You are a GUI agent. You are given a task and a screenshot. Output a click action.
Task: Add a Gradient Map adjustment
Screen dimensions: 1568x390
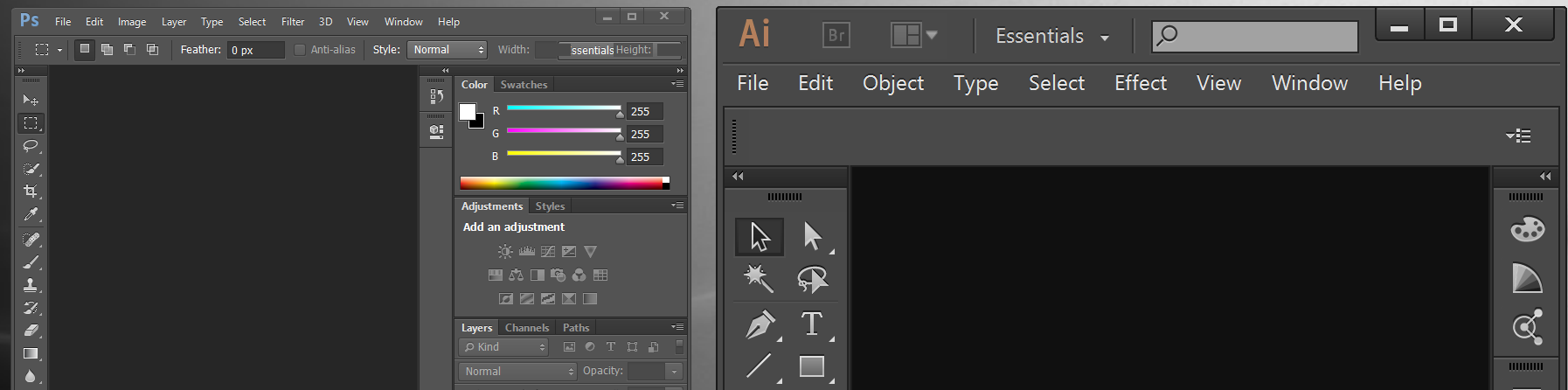coord(590,299)
